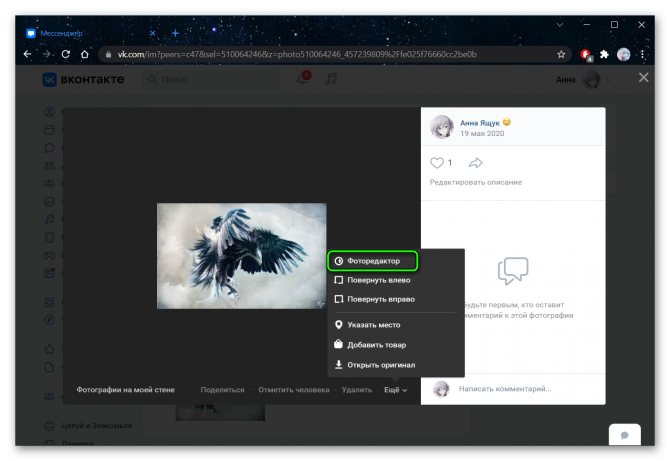Open tab search chevron in title bar
The image size is (670, 461).
(560, 25)
